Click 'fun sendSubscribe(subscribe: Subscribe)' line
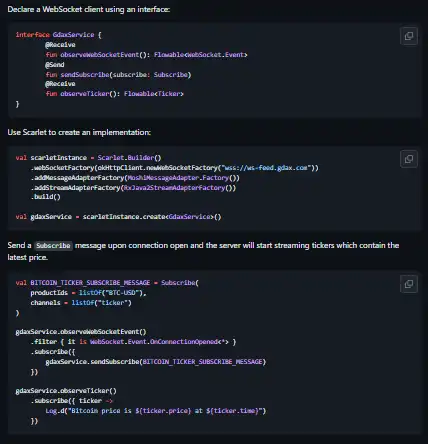Screen dimensions: 428x444 click(118, 75)
